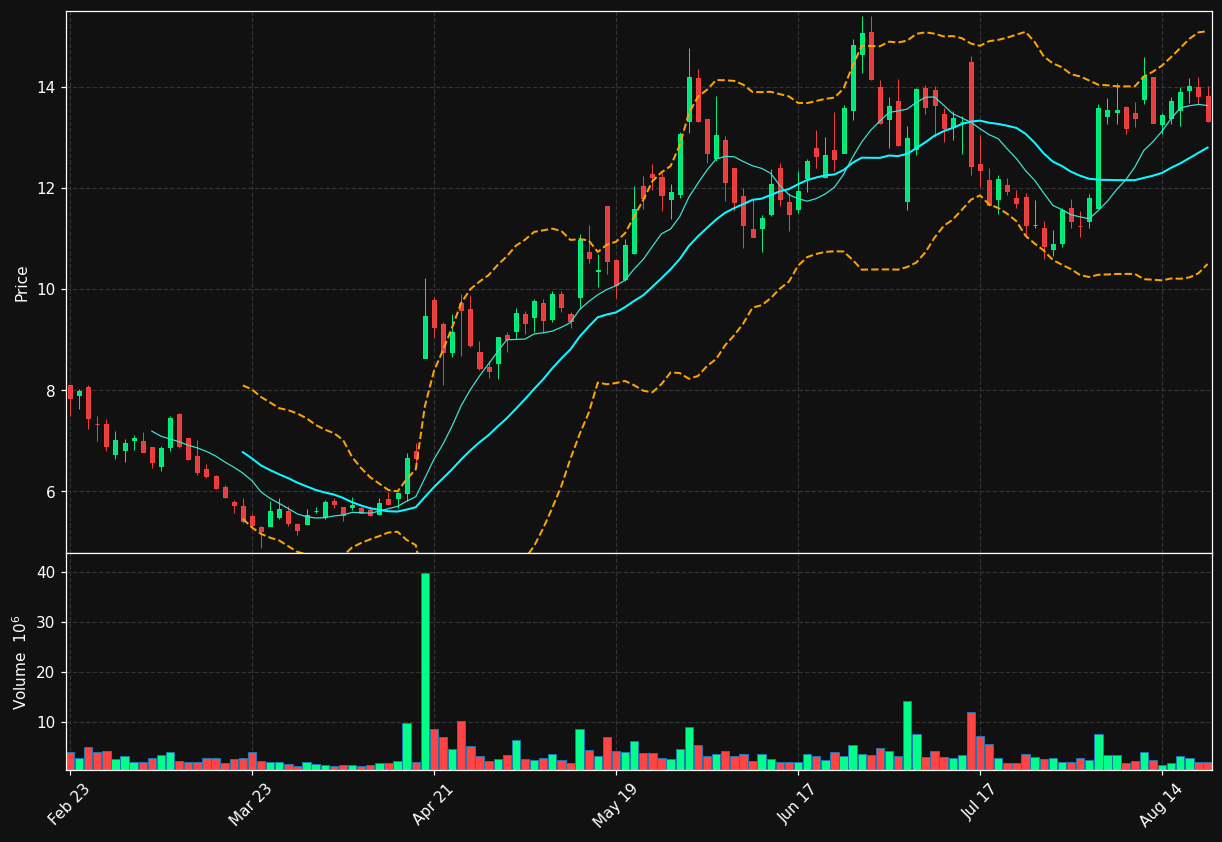The image size is (1222, 842).
Task: Click the 14 price tick label
Action: coord(48,88)
